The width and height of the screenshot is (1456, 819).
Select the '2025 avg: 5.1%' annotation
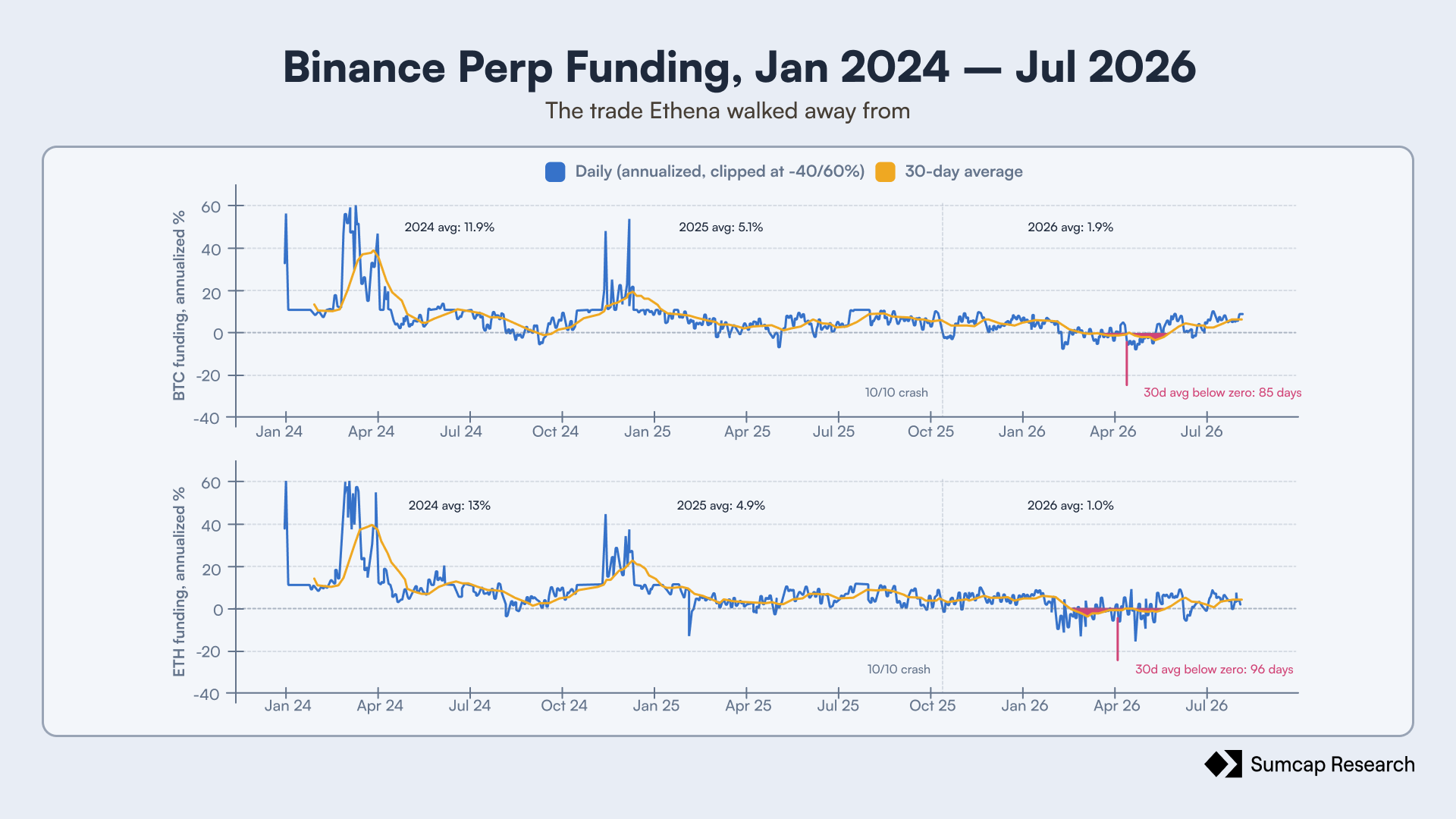pyautogui.click(x=720, y=227)
